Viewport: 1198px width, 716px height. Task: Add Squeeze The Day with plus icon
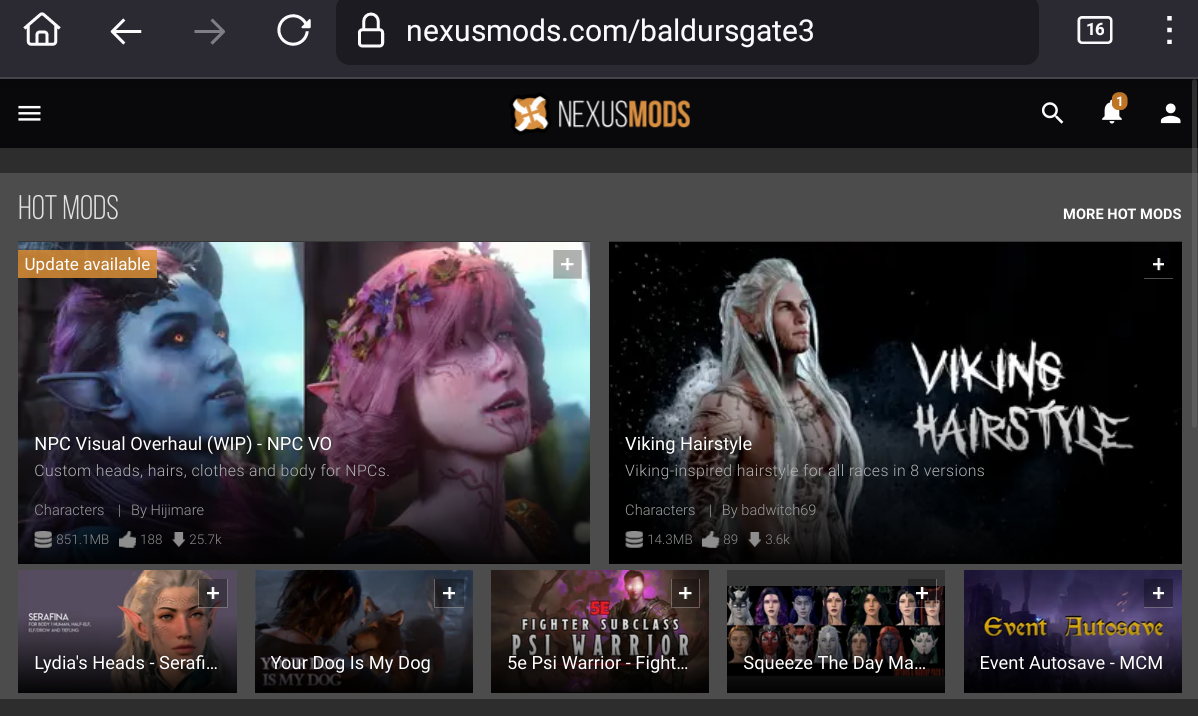coord(921,593)
